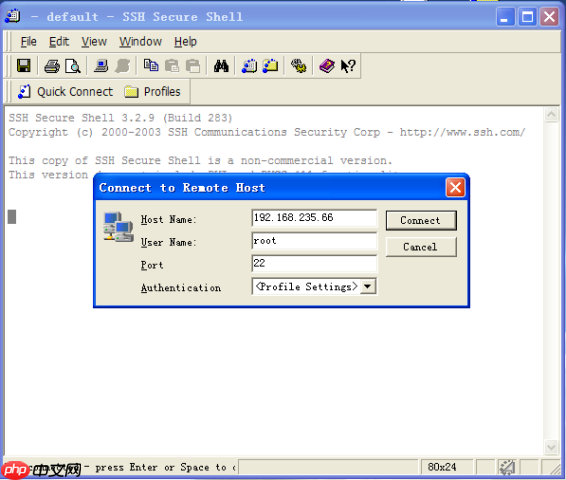
Task: Click the Quick Connect button
Action: pyautogui.click(x=65, y=92)
